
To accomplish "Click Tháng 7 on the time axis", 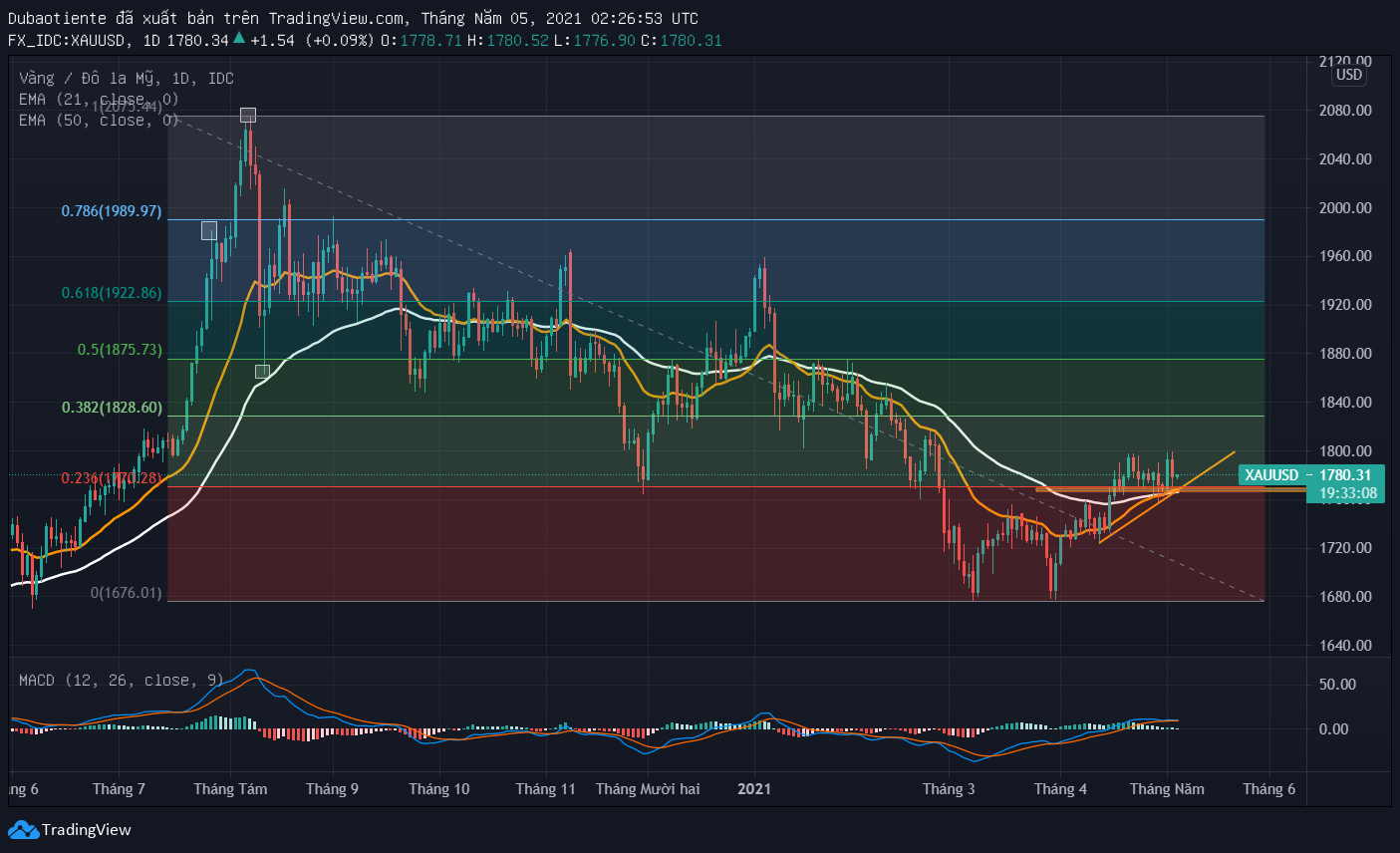I will (x=119, y=788).
